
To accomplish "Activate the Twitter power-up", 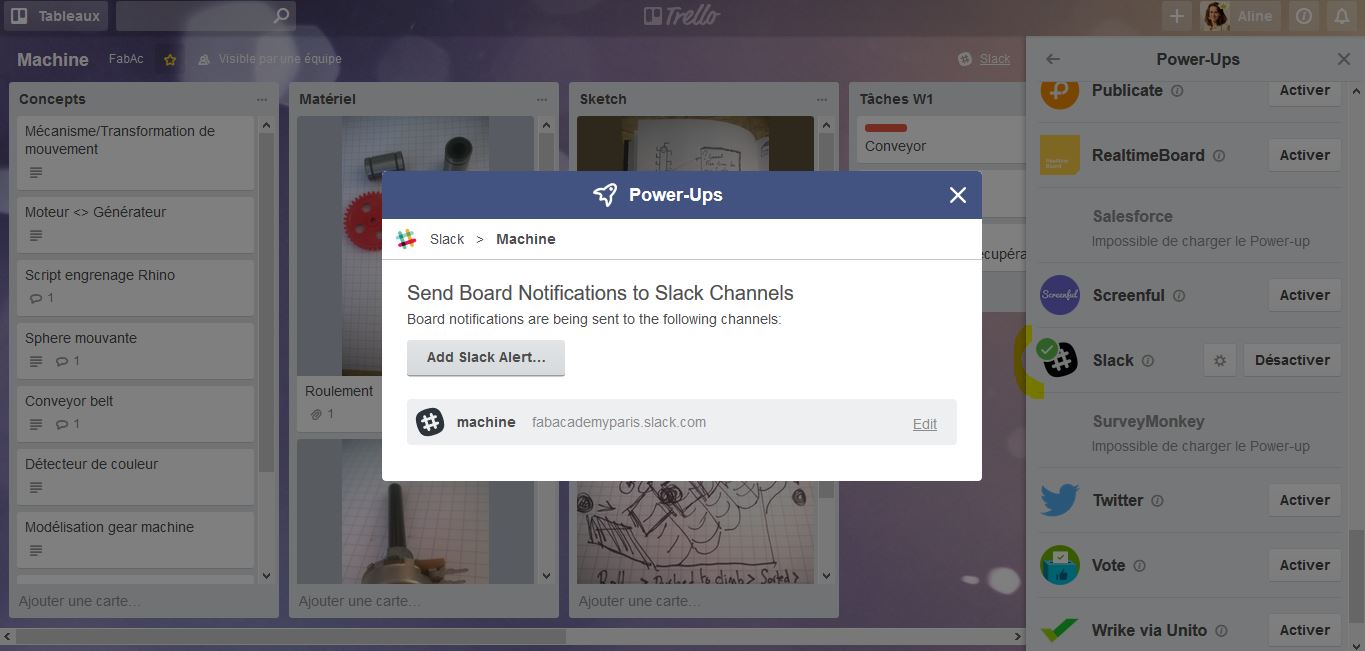I will [1305, 500].
